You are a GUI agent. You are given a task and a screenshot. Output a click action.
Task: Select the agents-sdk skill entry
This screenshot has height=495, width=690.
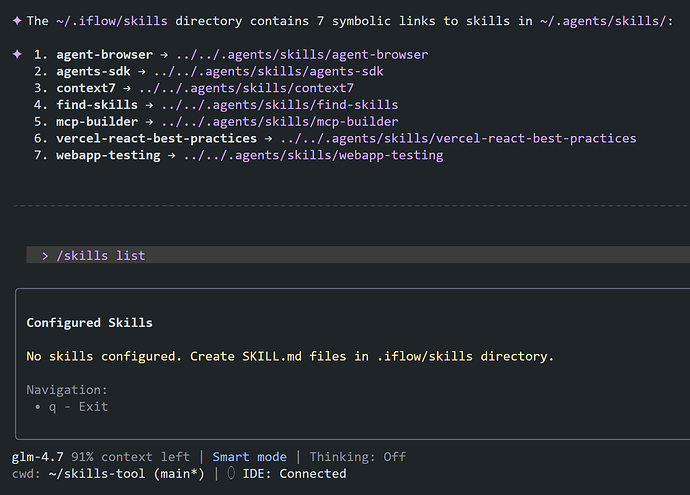[97, 71]
